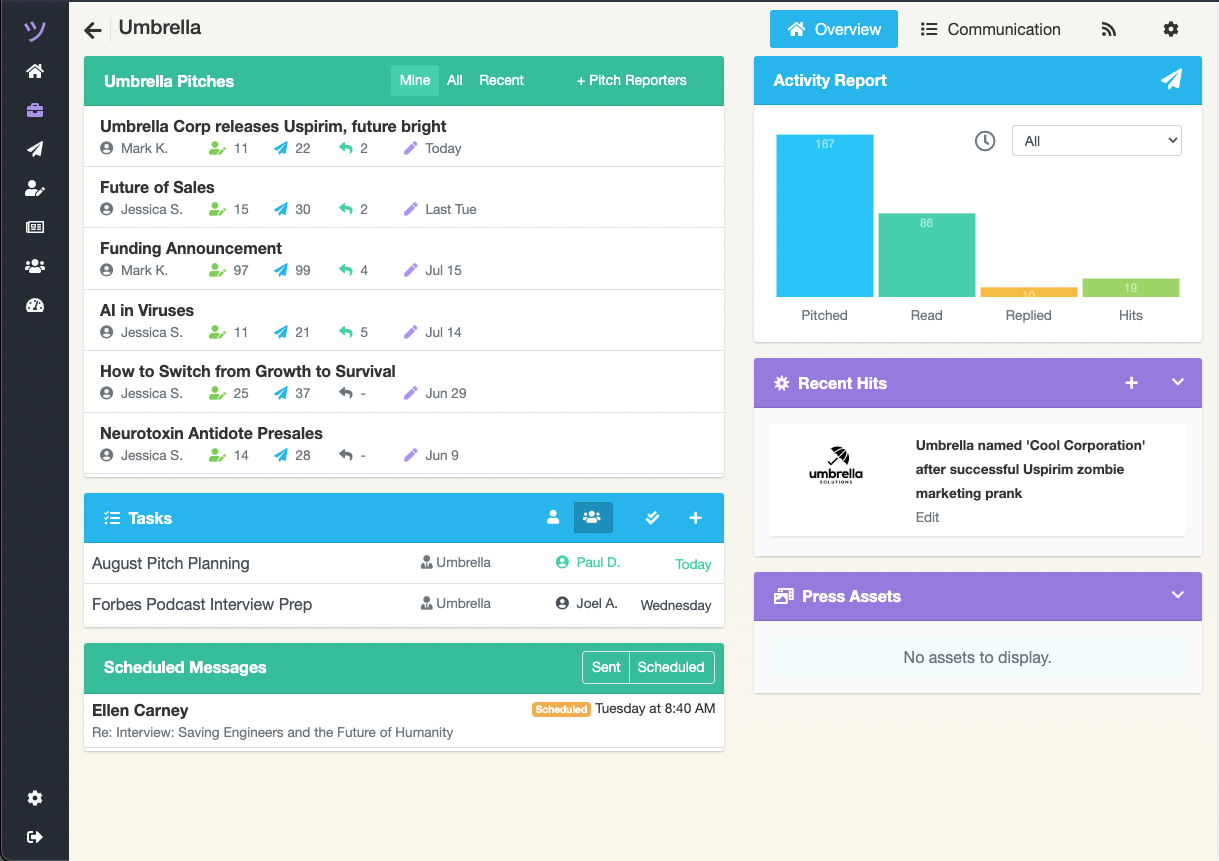This screenshot has width=1219, height=861.
Task: Switch to the Communication tab
Action: coord(990,29)
